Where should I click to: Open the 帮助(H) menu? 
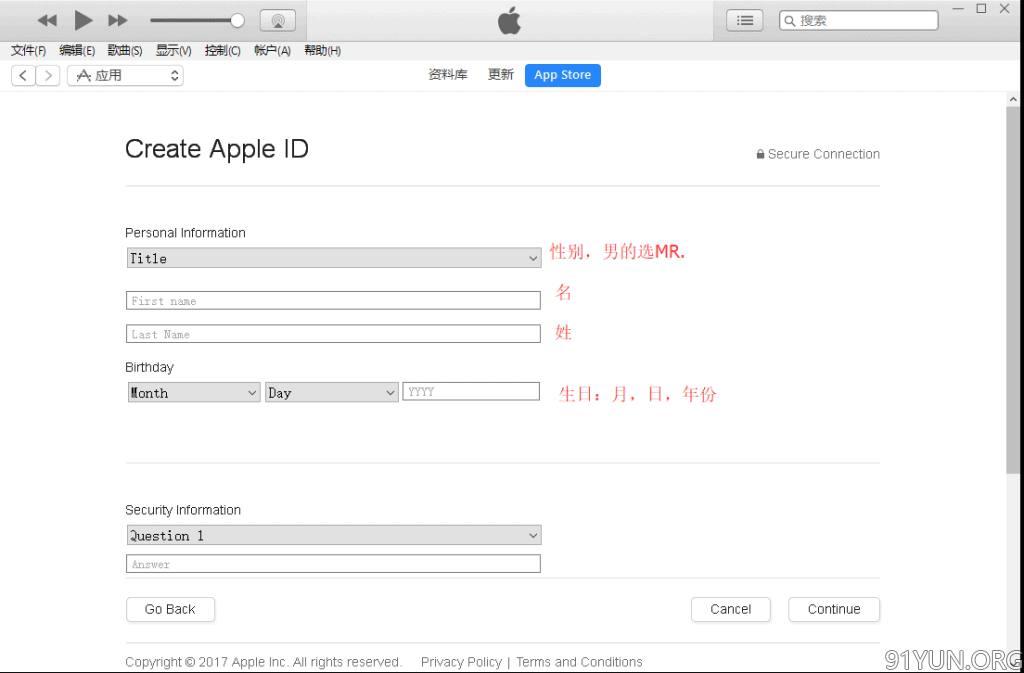322,51
